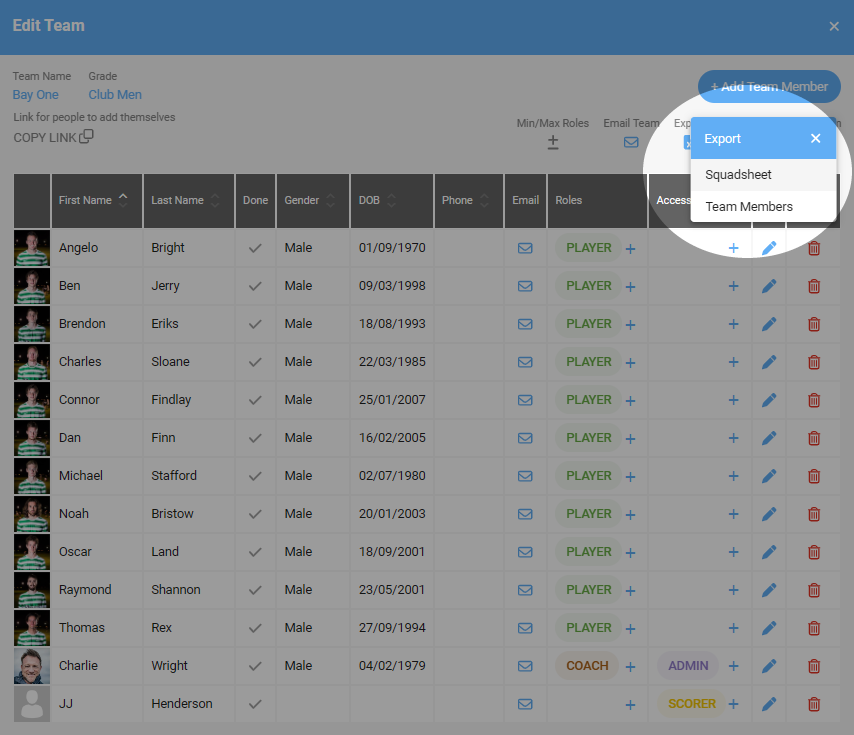Add access for JJ Henderson next to SCORER
Screen dimensions: 854x735
734,704
